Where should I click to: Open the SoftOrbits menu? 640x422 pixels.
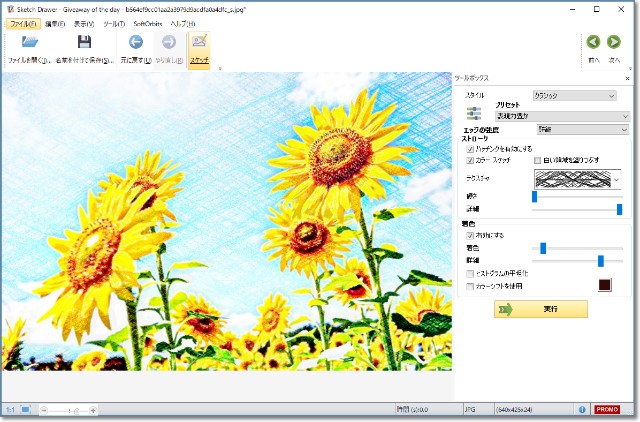tap(148, 23)
